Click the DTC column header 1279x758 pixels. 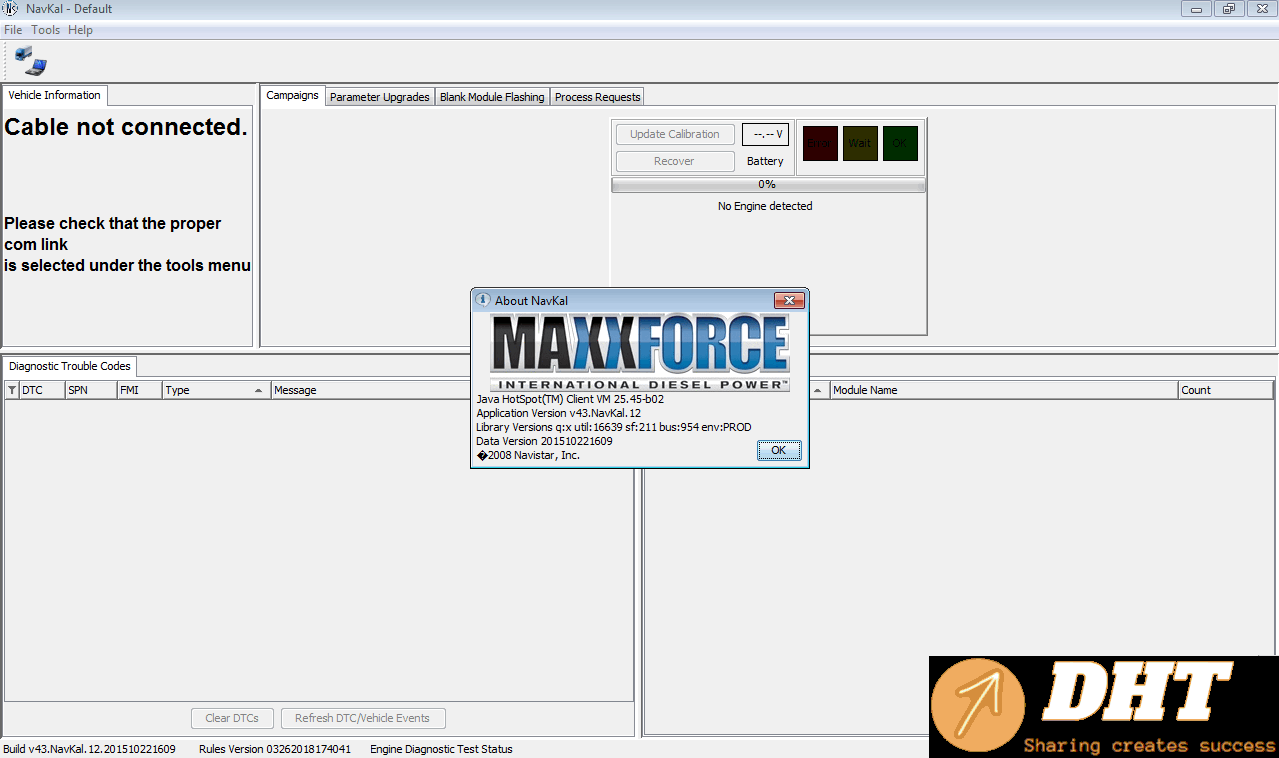[x=42, y=390]
